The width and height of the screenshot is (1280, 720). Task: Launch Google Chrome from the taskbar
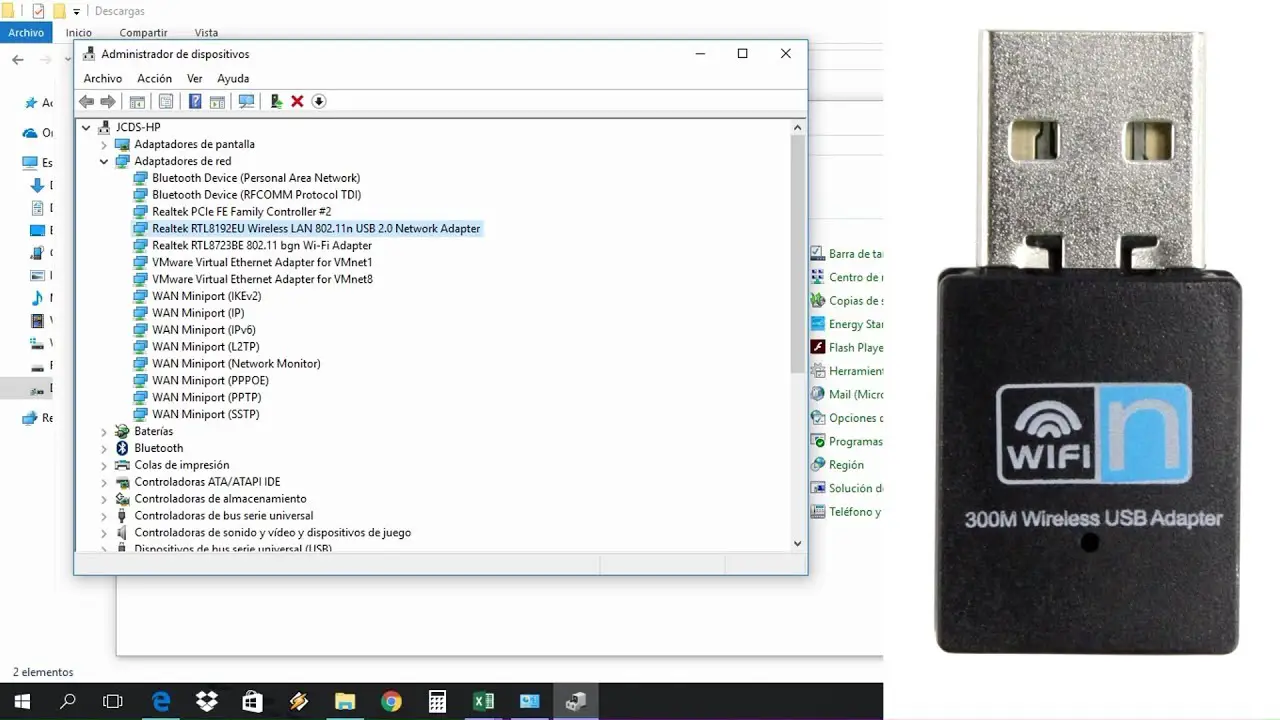click(391, 701)
